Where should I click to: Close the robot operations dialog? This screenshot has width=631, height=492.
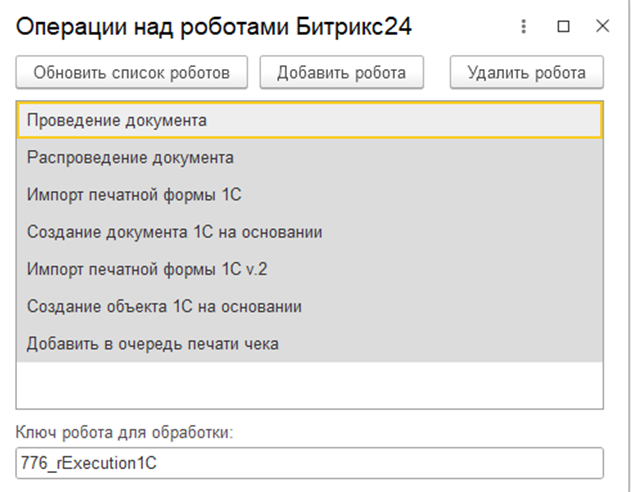pos(602,27)
